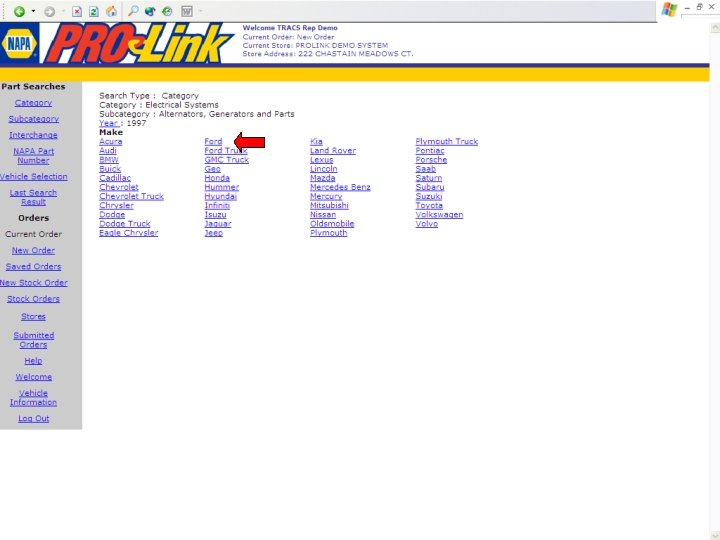Change the Year selection link
720x540 pixels.
click(109, 123)
